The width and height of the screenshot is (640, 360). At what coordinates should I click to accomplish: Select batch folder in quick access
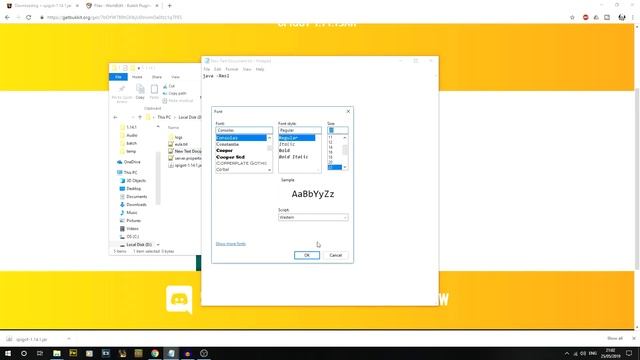pyautogui.click(x=129, y=143)
